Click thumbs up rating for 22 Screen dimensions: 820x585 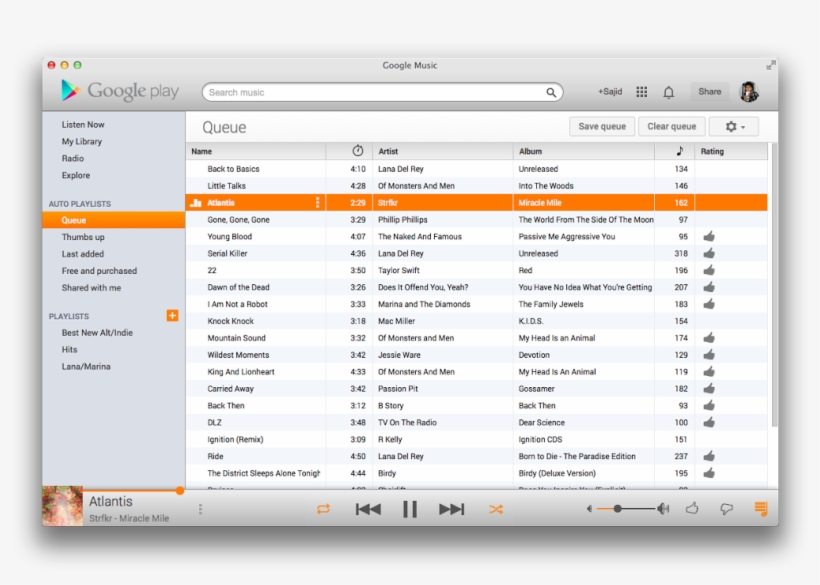[709, 270]
